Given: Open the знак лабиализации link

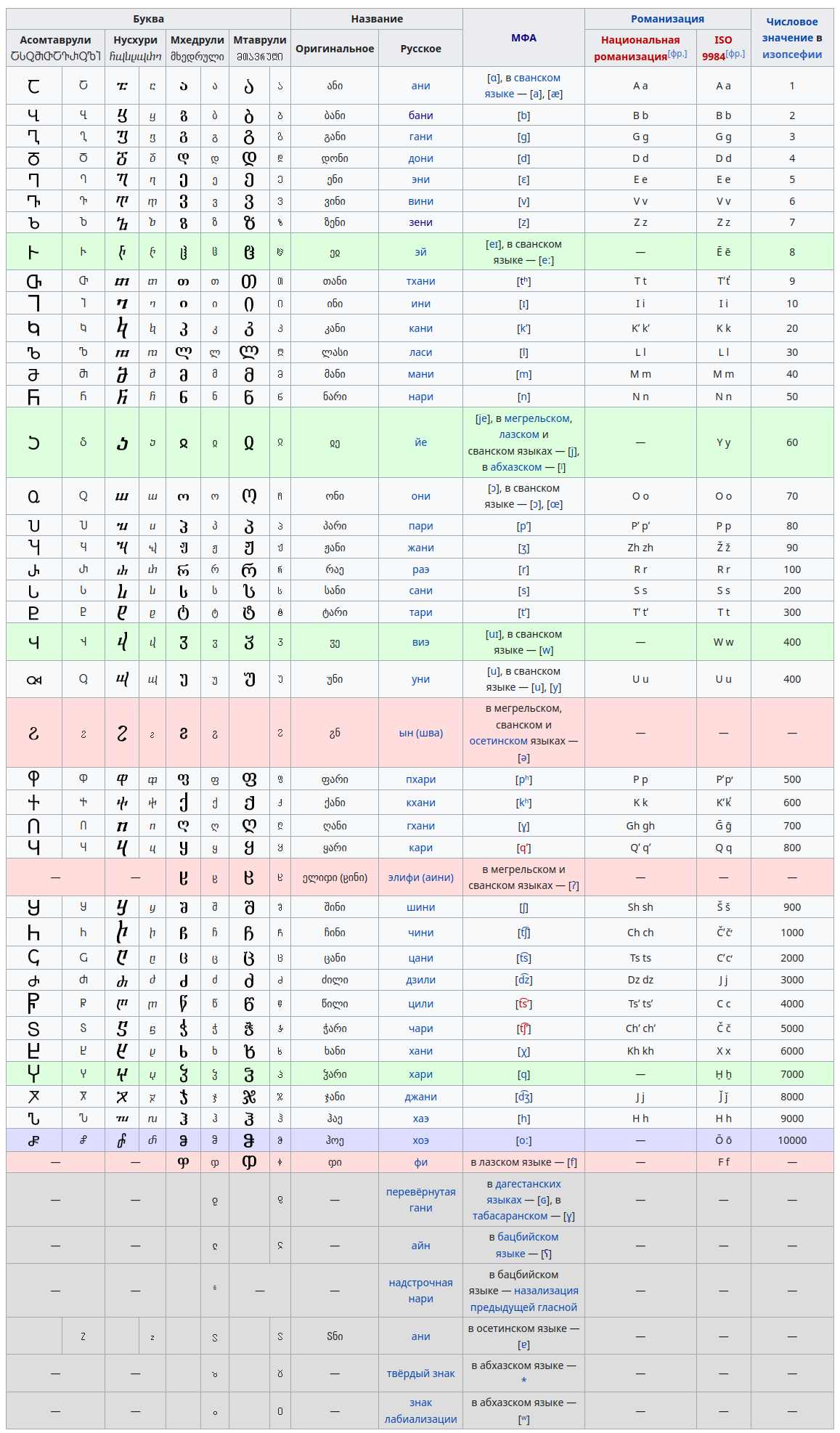Looking at the screenshot, I should [421, 1410].
